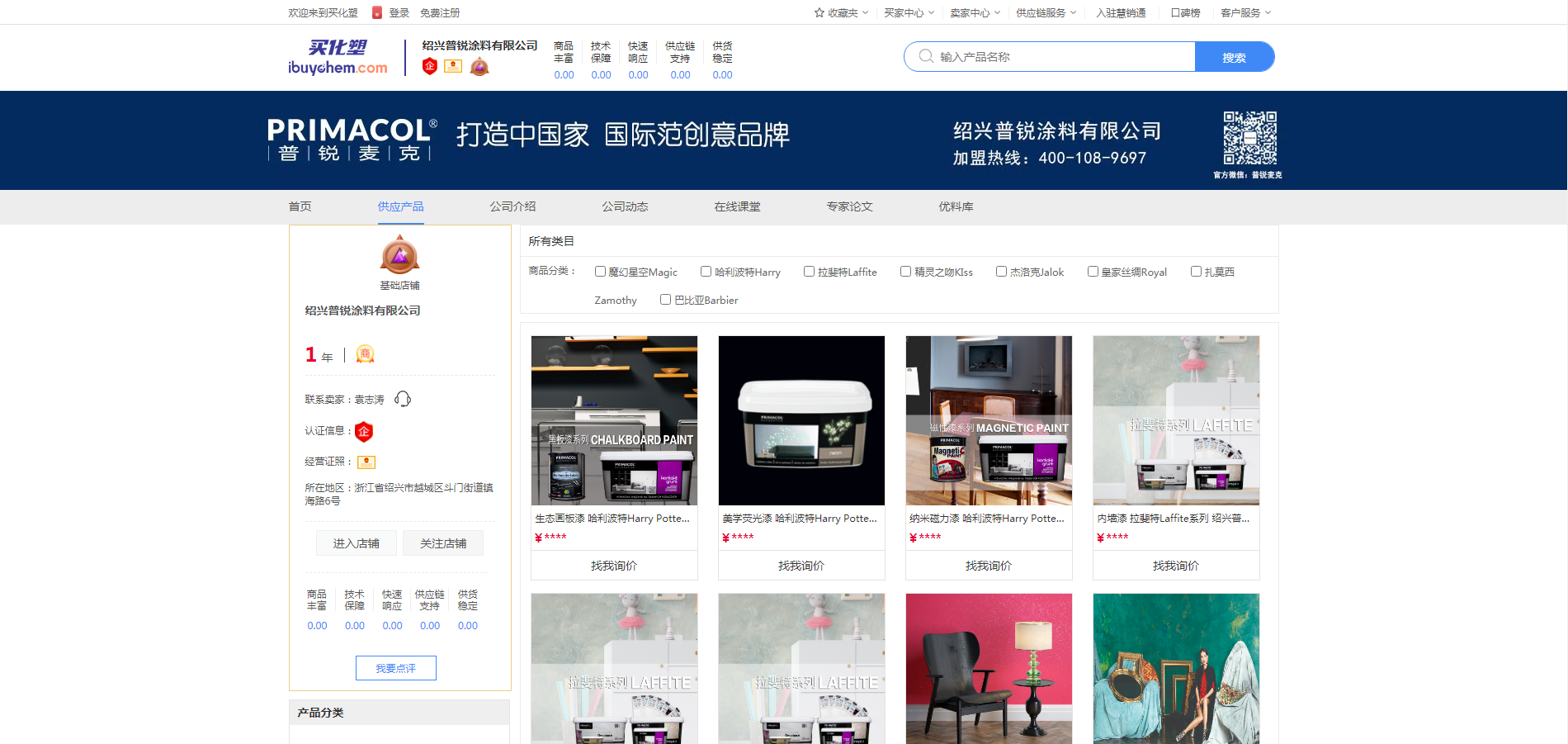The image size is (1568, 744).
Task: Click the 内墙漆 拉斐特Laffite系列 product title
Action: [1174, 519]
